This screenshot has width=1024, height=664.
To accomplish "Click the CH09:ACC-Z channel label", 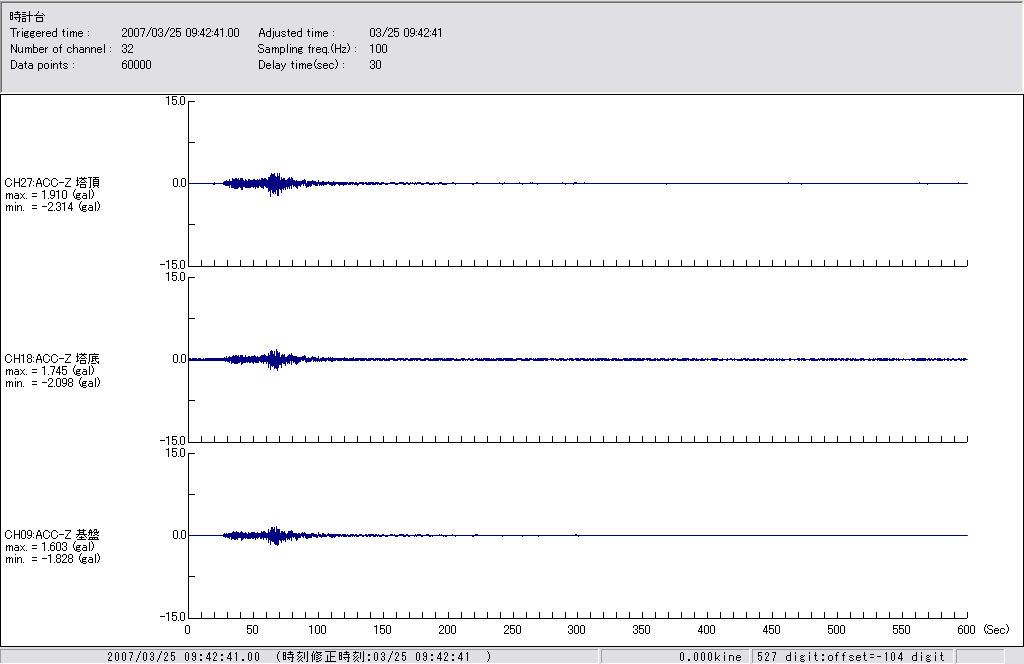I will point(52,535).
